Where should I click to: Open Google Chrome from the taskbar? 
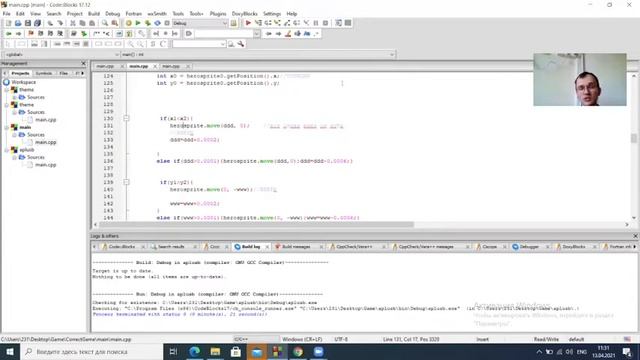pyautogui.click(x=298, y=352)
